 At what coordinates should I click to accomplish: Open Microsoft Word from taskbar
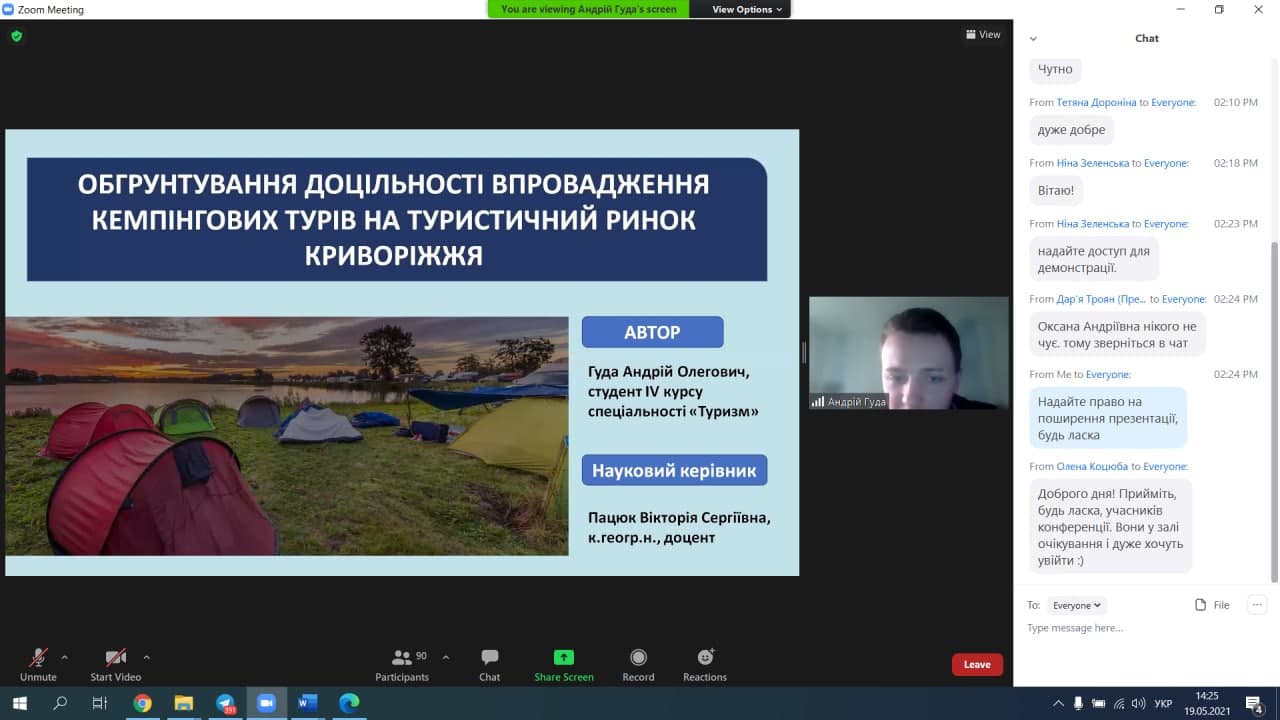tap(307, 703)
